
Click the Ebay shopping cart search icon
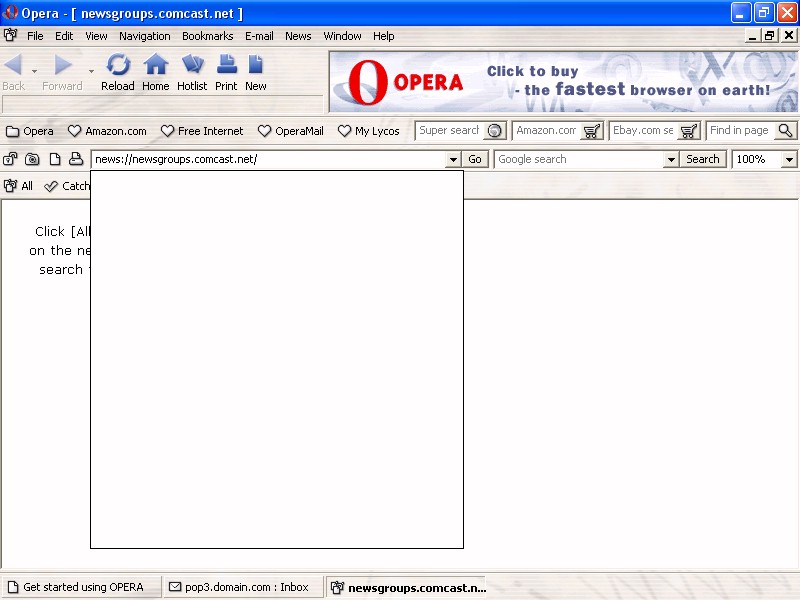click(689, 131)
